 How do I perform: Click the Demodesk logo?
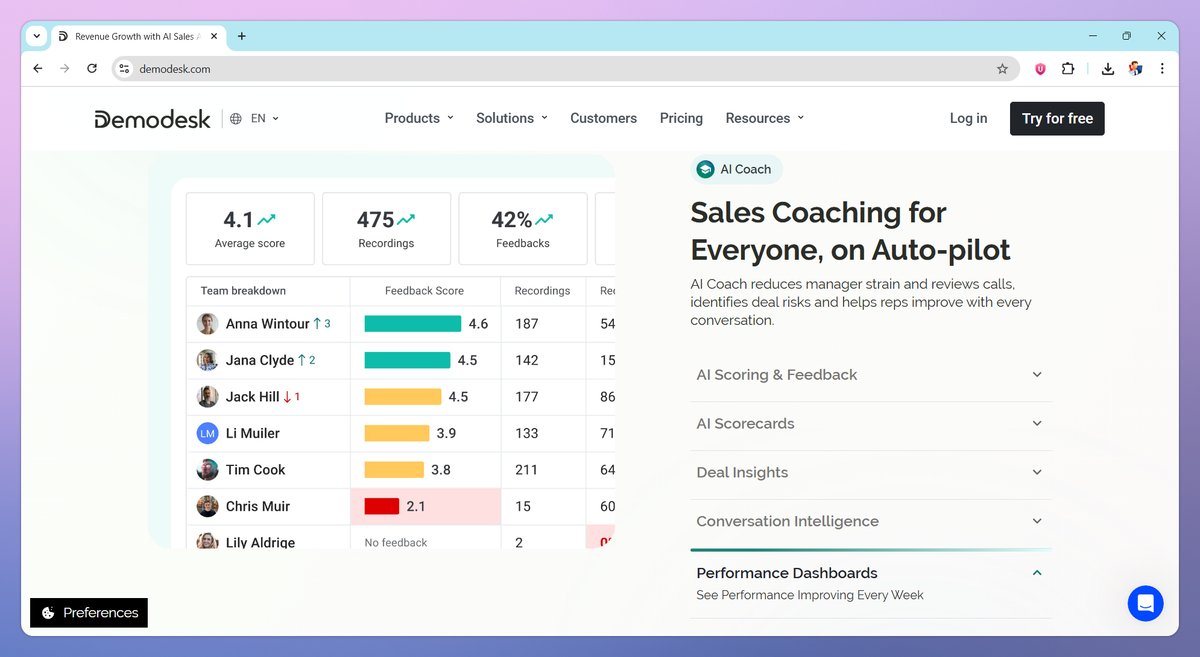click(x=152, y=118)
